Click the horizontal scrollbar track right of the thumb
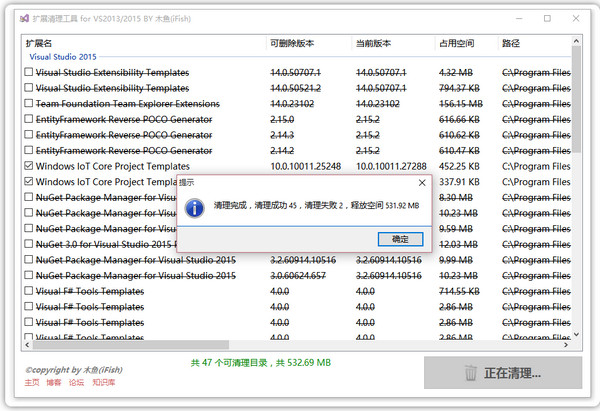This screenshot has width=600, height=411. click(394, 345)
